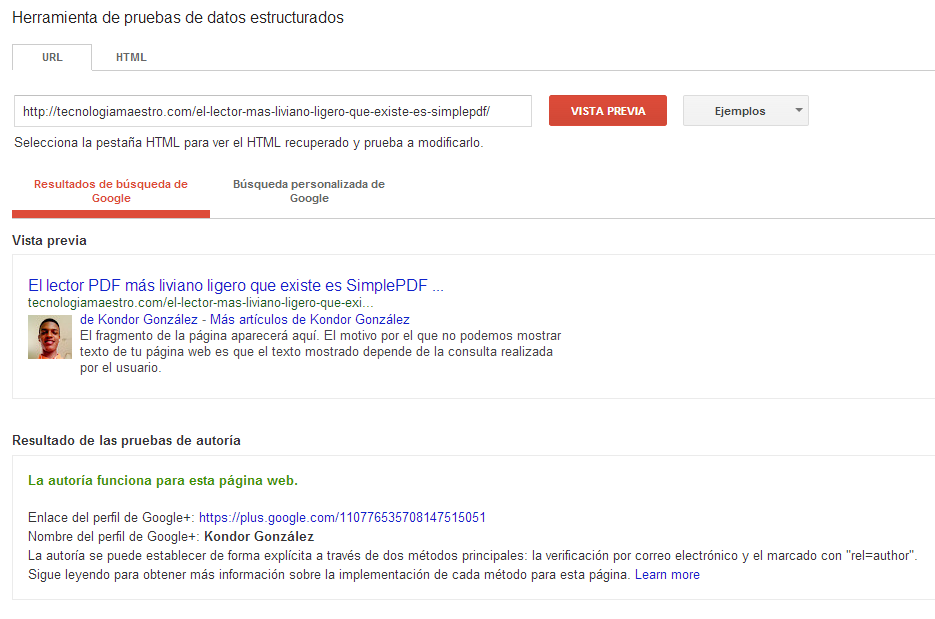The height and width of the screenshot is (619, 935).
Task: Select Búsqueda personalizada de Google tab
Action: (x=309, y=191)
